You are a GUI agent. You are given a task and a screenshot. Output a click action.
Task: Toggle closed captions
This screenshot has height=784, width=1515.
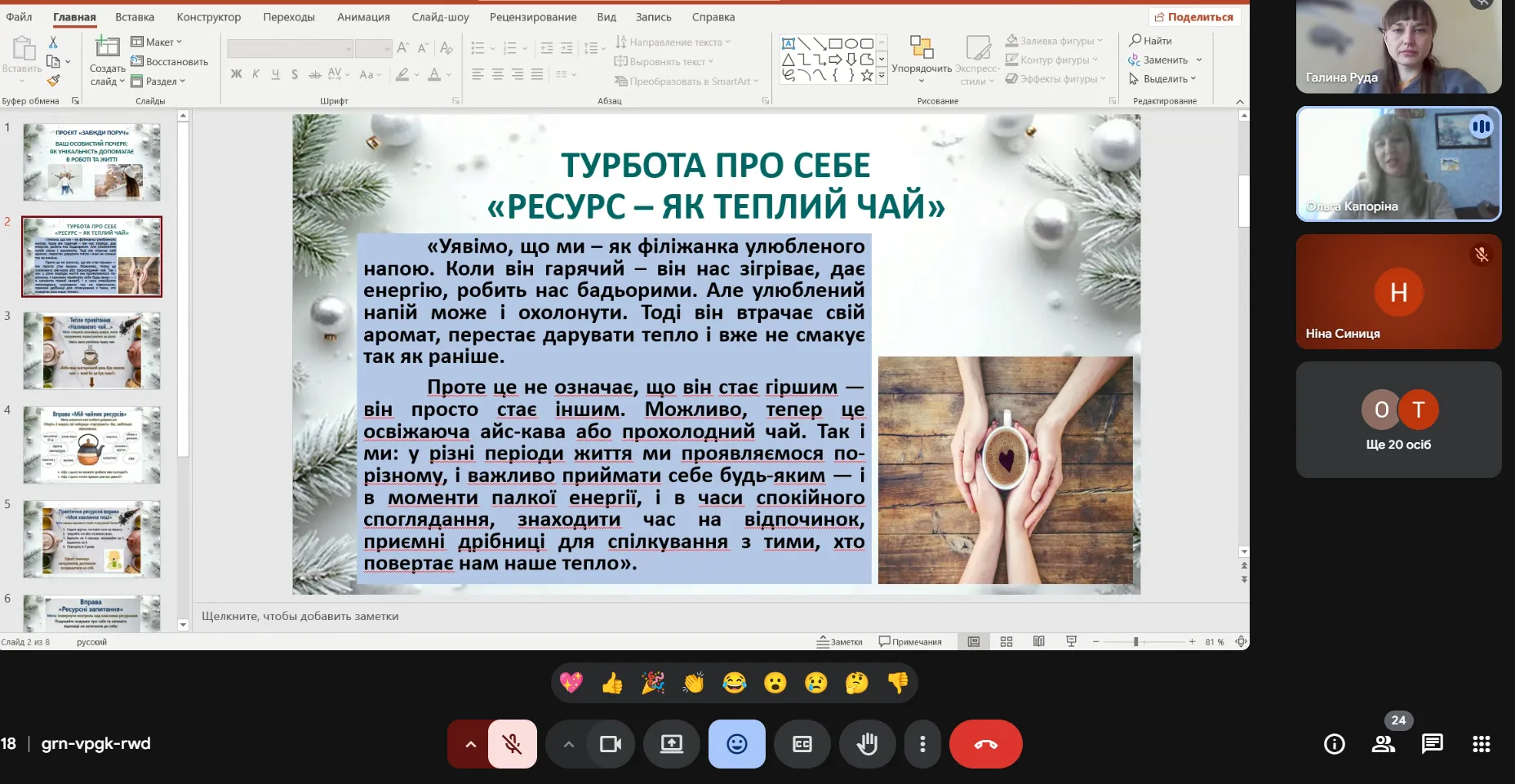coord(802,744)
